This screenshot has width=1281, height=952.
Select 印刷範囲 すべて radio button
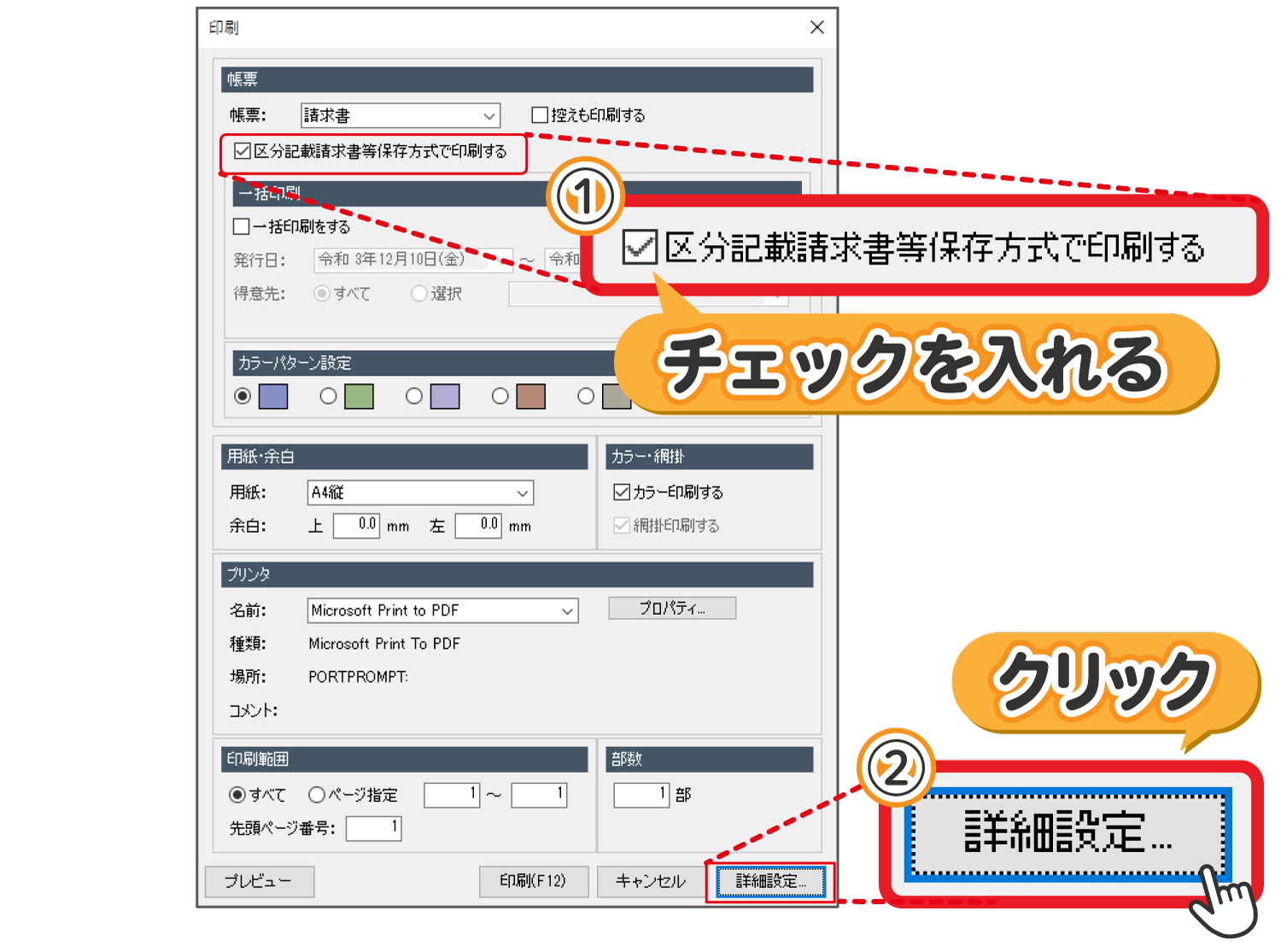tap(237, 795)
